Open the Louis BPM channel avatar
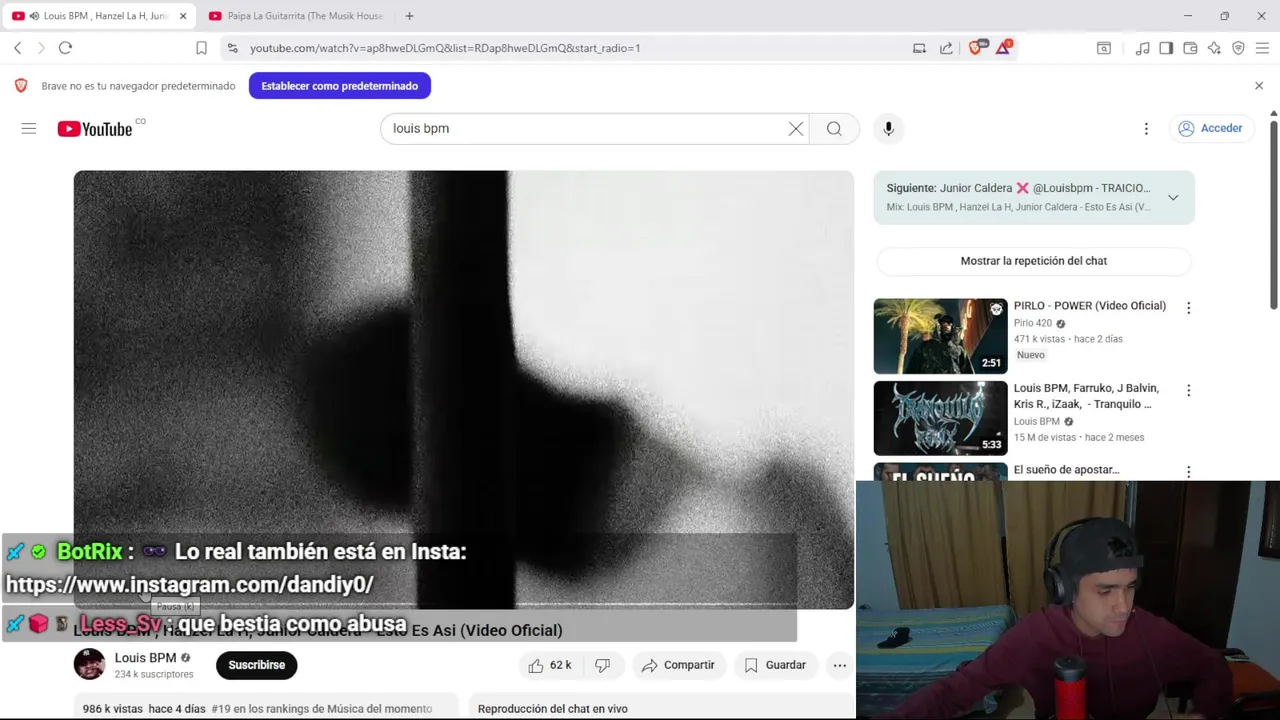 89,664
